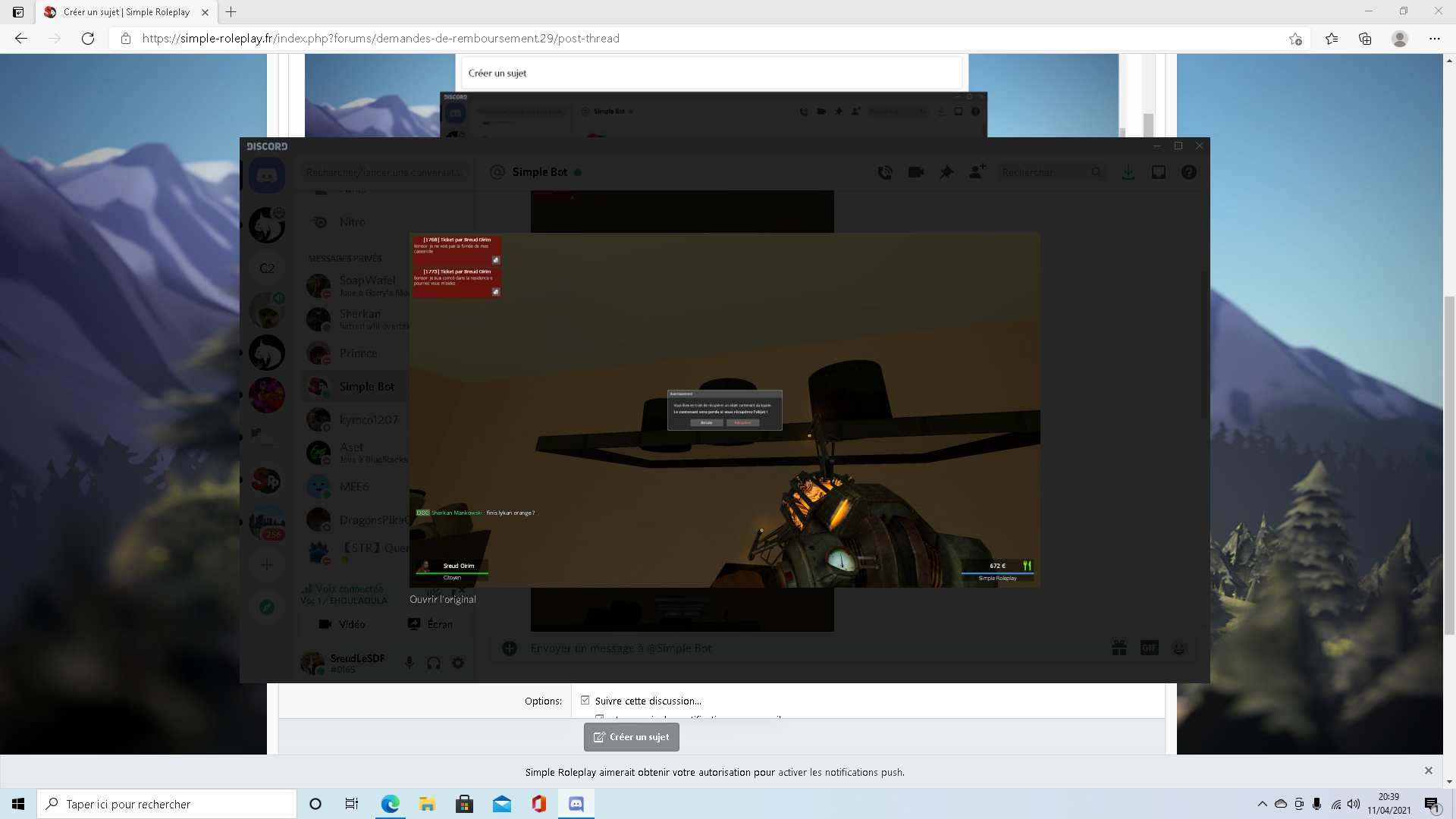Screen dimensions: 1456x819
Task: Add friends to this Discord DM
Action: coord(977,173)
